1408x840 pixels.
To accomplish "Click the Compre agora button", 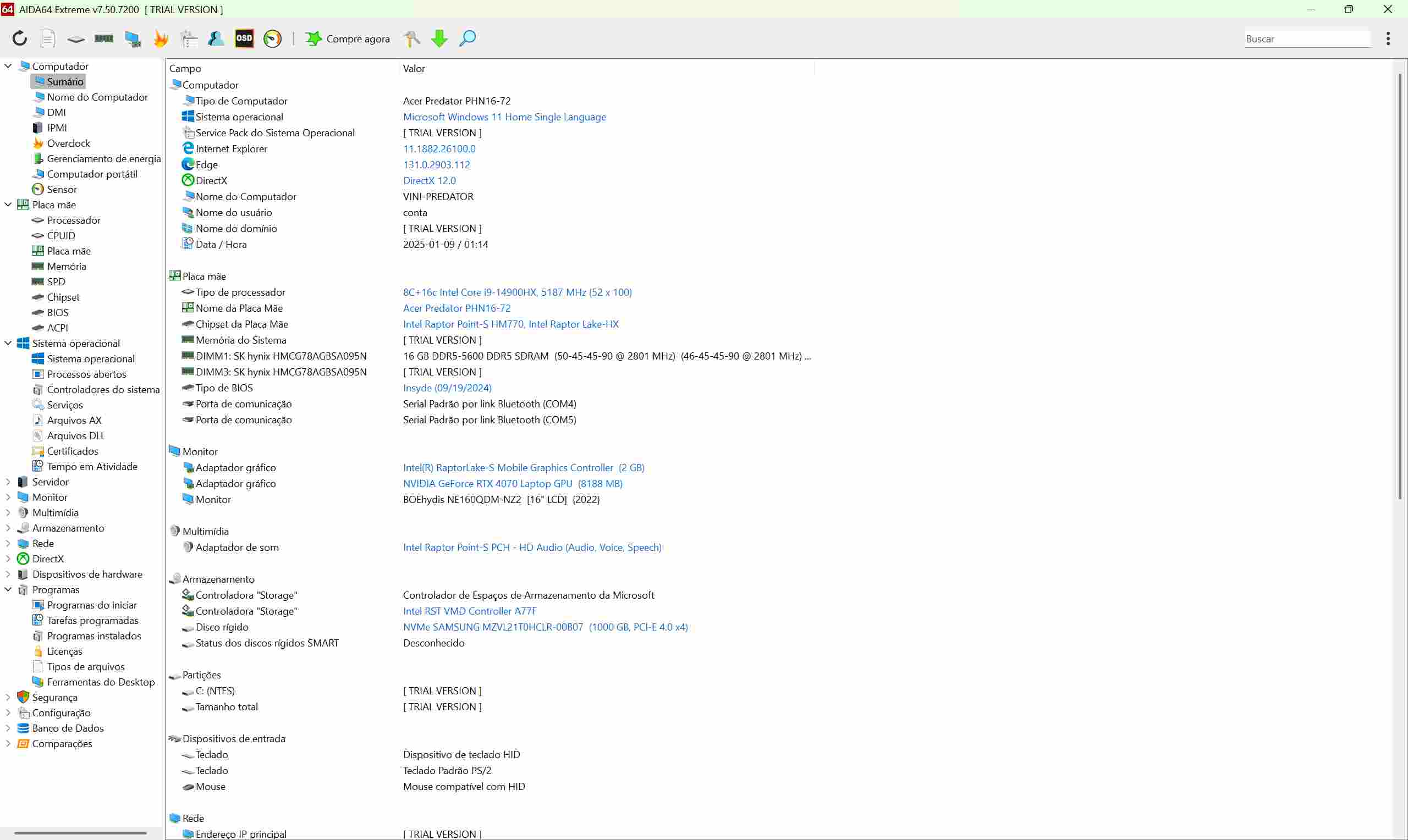I will [347, 38].
